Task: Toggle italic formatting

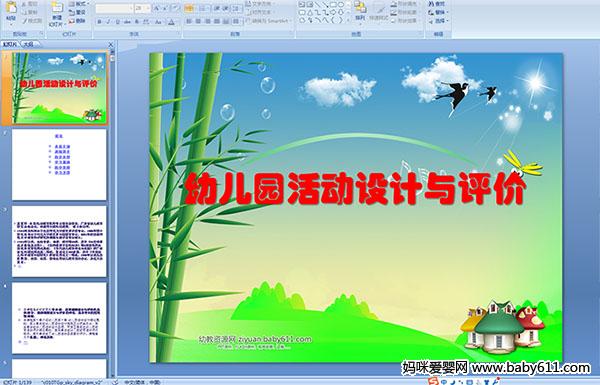Action: click(108, 22)
